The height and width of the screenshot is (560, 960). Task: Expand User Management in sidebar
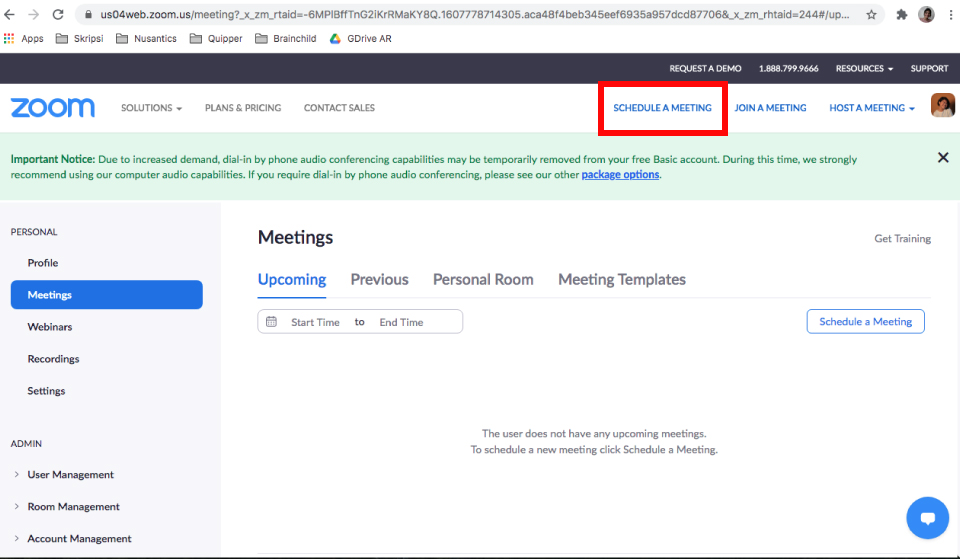point(70,475)
